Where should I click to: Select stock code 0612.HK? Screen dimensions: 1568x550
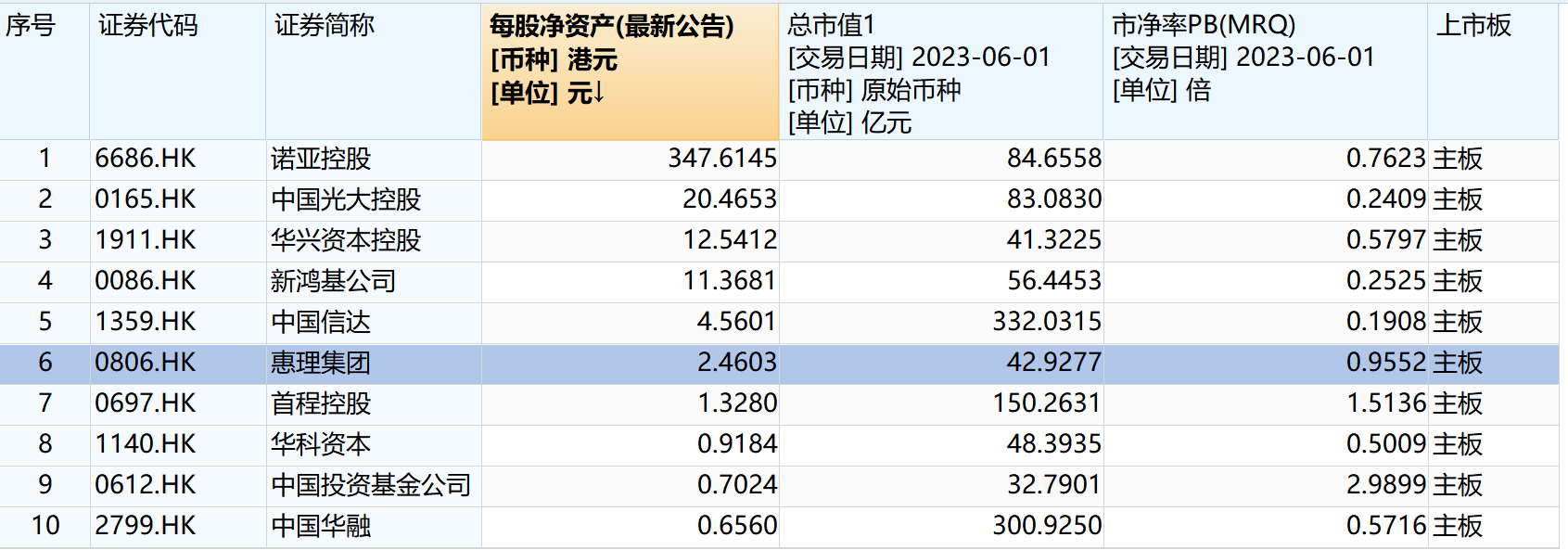click(x=146, y=485)
